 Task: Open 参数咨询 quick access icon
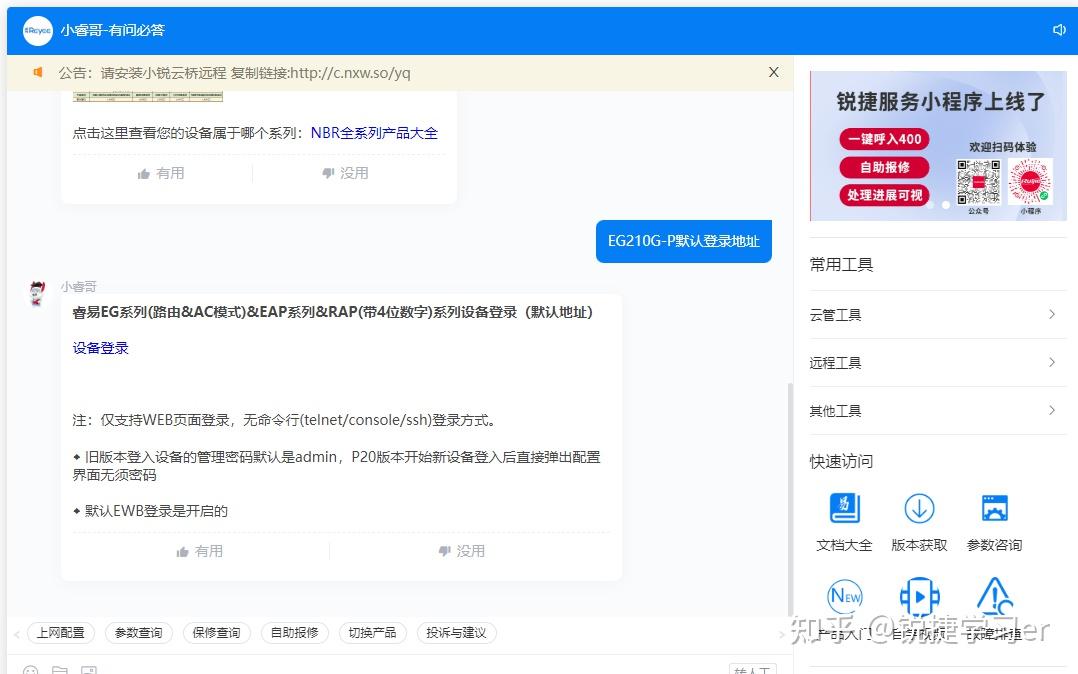click(994, 508)
